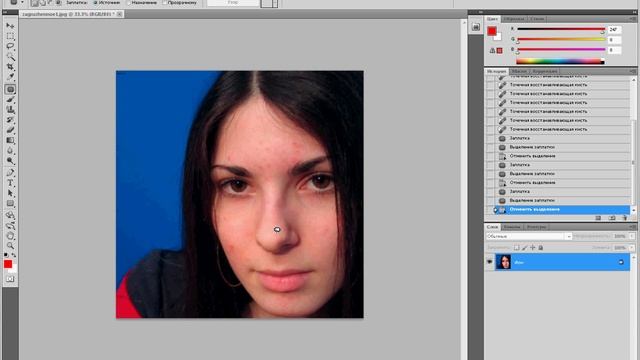Pick a color from the spectrum ramp
Image resolution: width=640 pixels, height=360 pixels.
[560, 62]
